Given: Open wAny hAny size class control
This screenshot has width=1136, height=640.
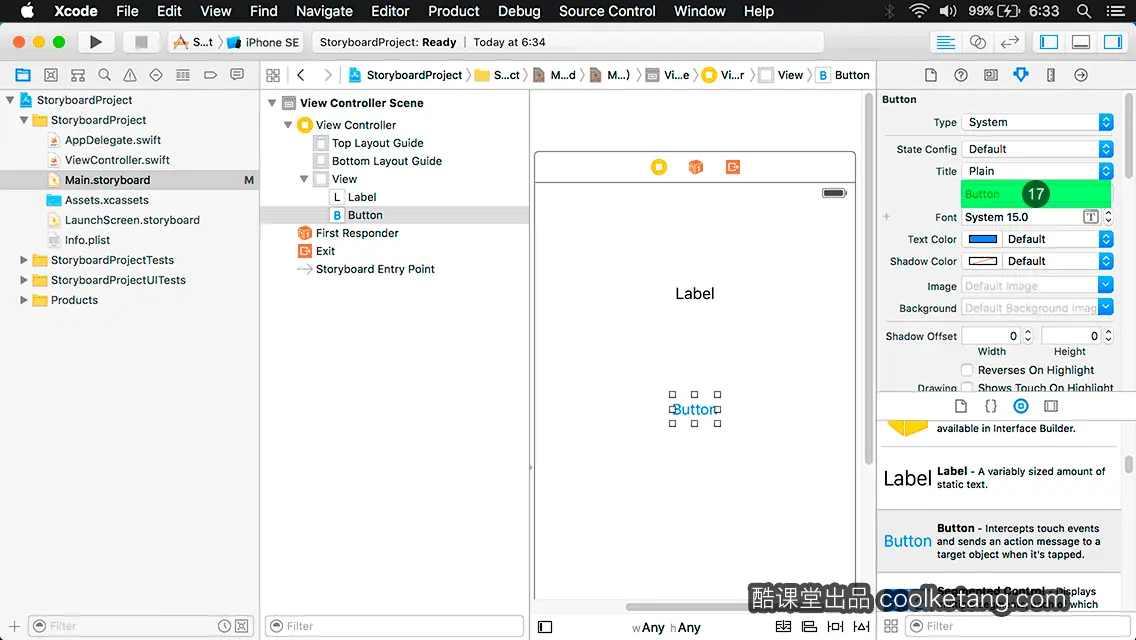Looking at the screenshot, I should point(666,628).
